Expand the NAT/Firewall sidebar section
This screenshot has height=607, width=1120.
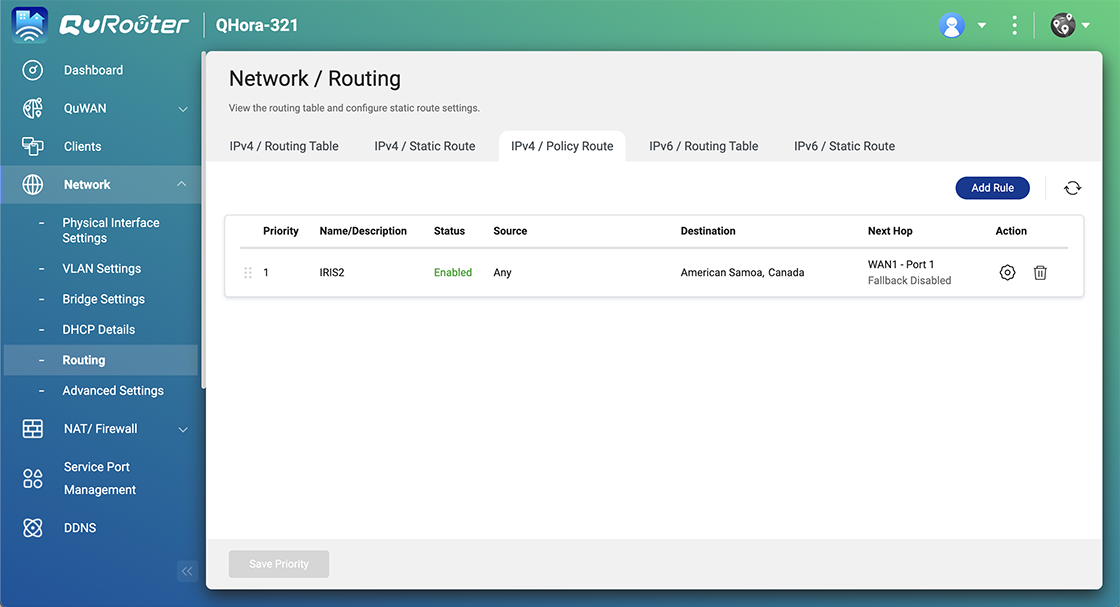point(183,428)
